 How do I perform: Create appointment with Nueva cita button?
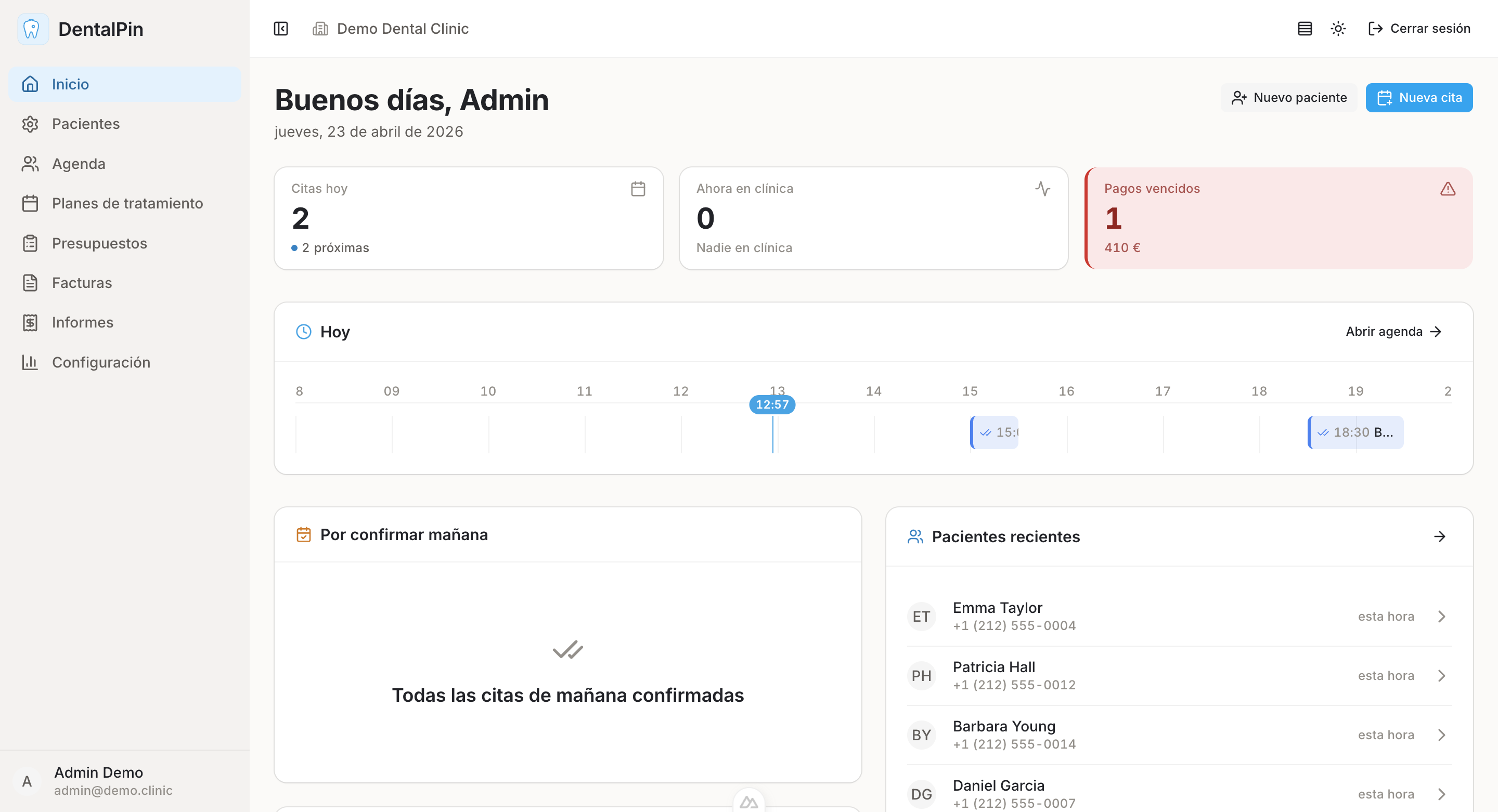[x=1418, y=97]
